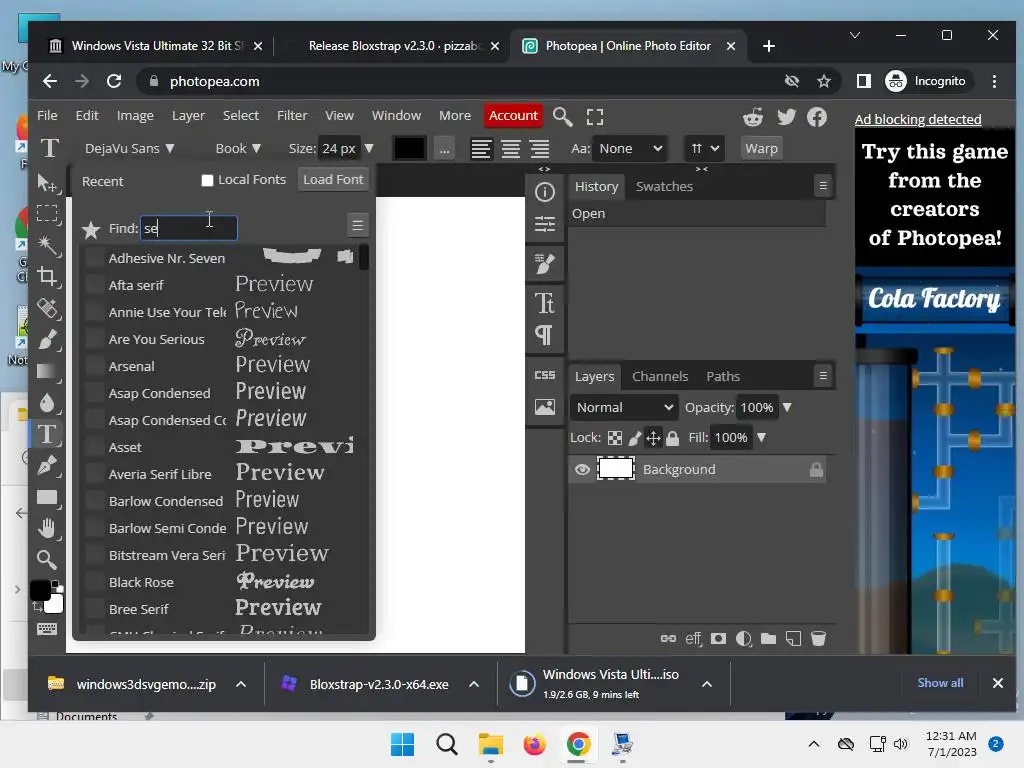Open the text orientation dropdown

(704, 148)
